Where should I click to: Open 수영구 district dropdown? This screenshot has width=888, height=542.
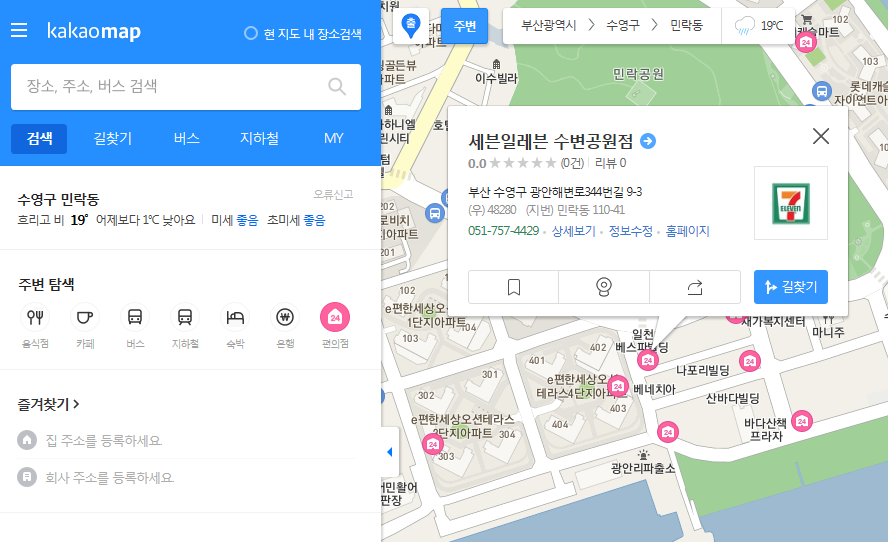(x=623, y=25)
